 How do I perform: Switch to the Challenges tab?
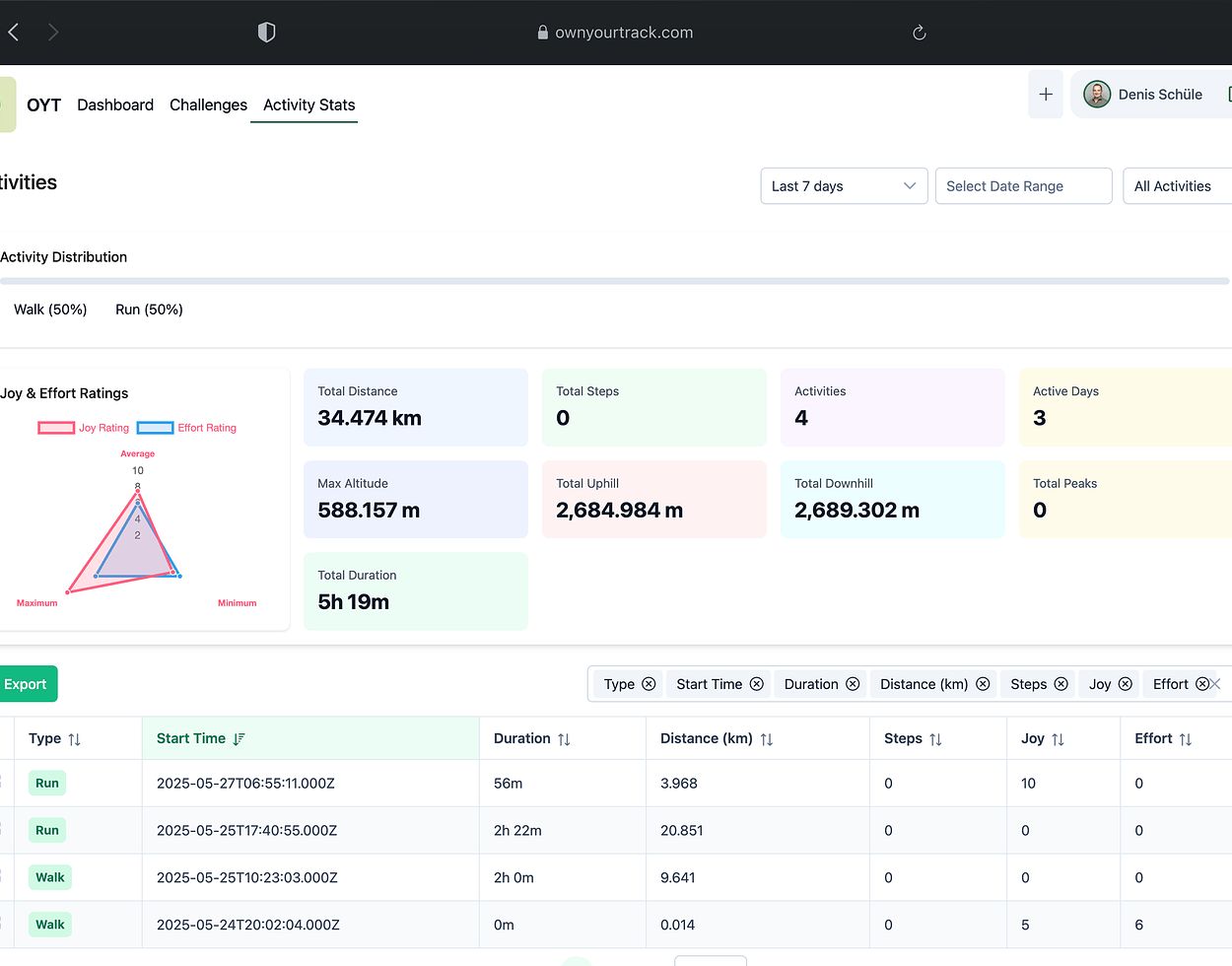point(208,104)
